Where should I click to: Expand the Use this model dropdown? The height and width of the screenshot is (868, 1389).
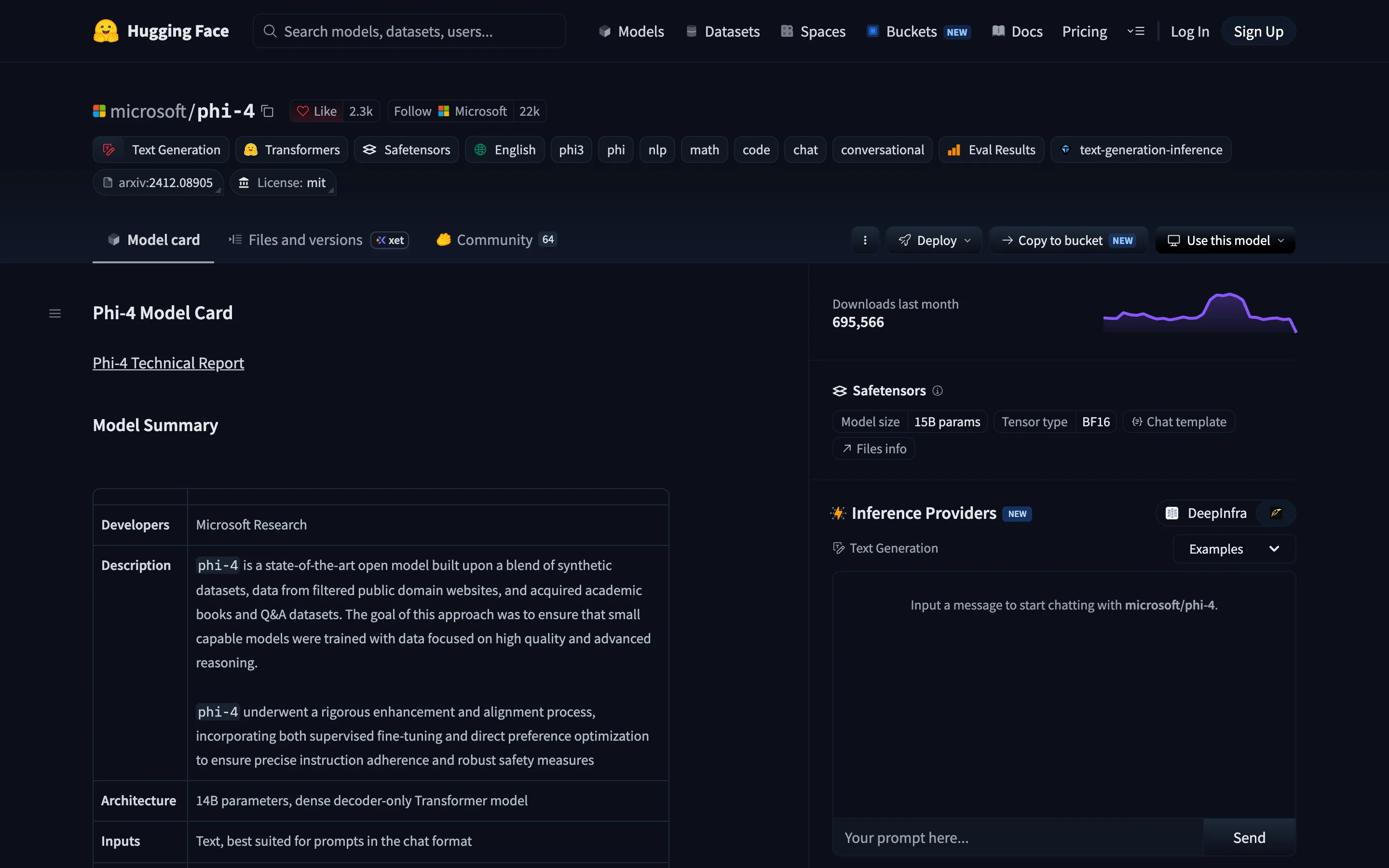click(1226, 240)
